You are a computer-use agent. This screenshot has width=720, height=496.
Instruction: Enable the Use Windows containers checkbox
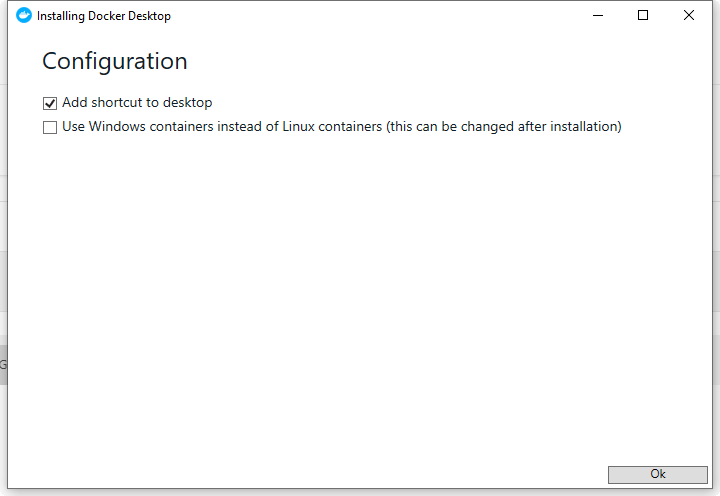(50, 127)
